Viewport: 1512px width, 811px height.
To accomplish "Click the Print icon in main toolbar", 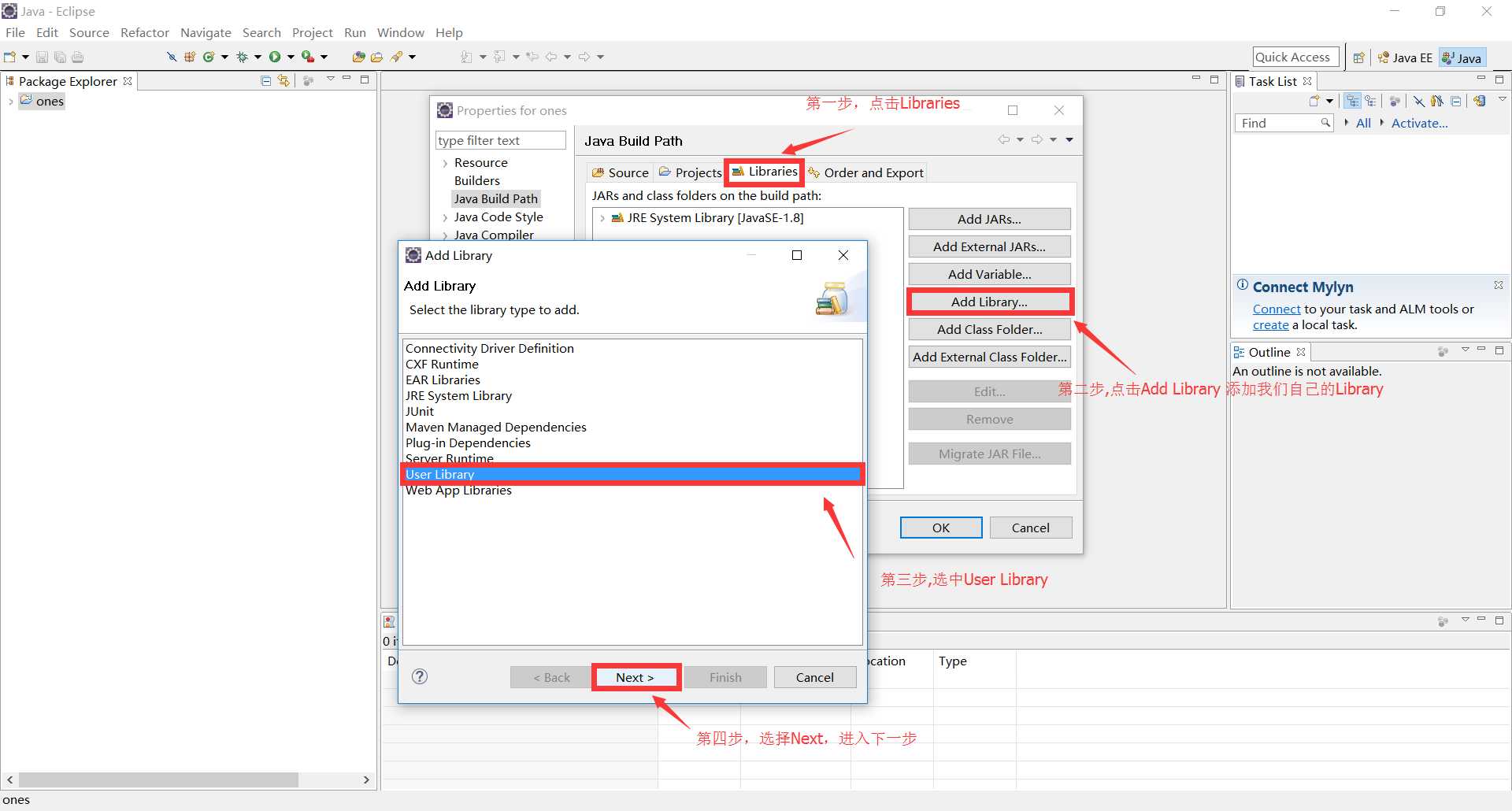I will click(x=77, y=57).
